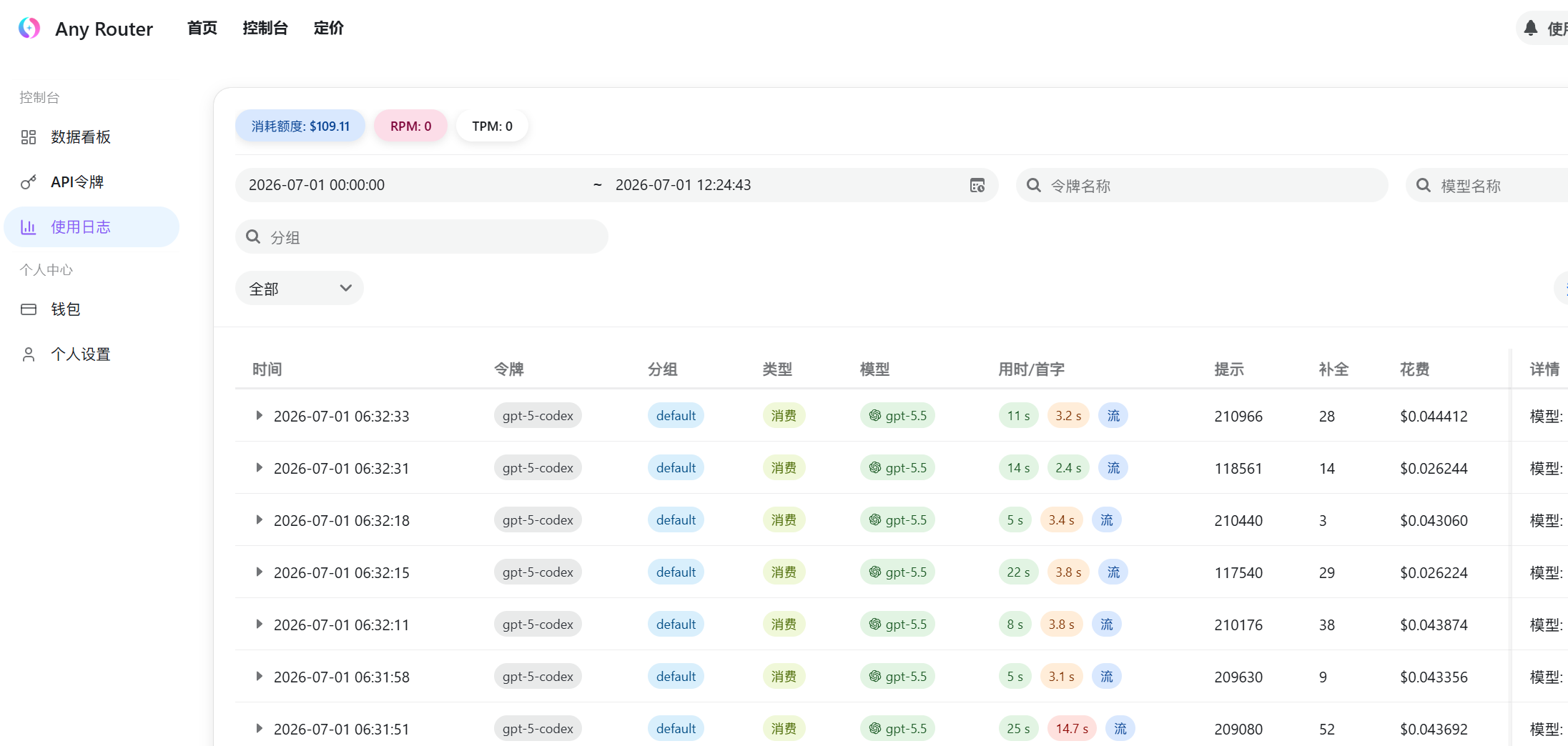Screen dimensions: 1568x746
Task: Click the gpt-5.5 model tag in first row
Action: click(x=897, y=415)
